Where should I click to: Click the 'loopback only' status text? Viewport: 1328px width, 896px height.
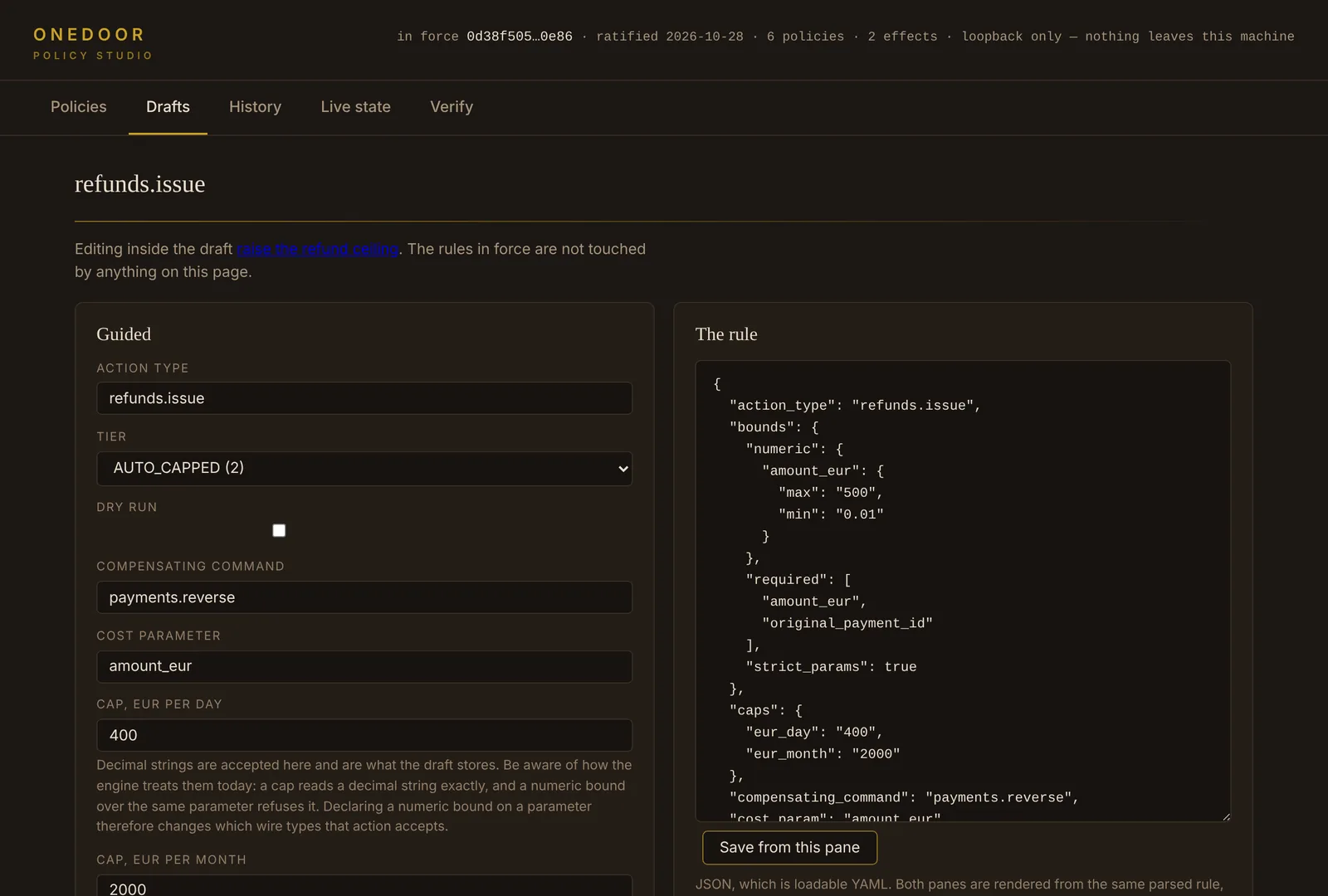[x=1012, y=37]
